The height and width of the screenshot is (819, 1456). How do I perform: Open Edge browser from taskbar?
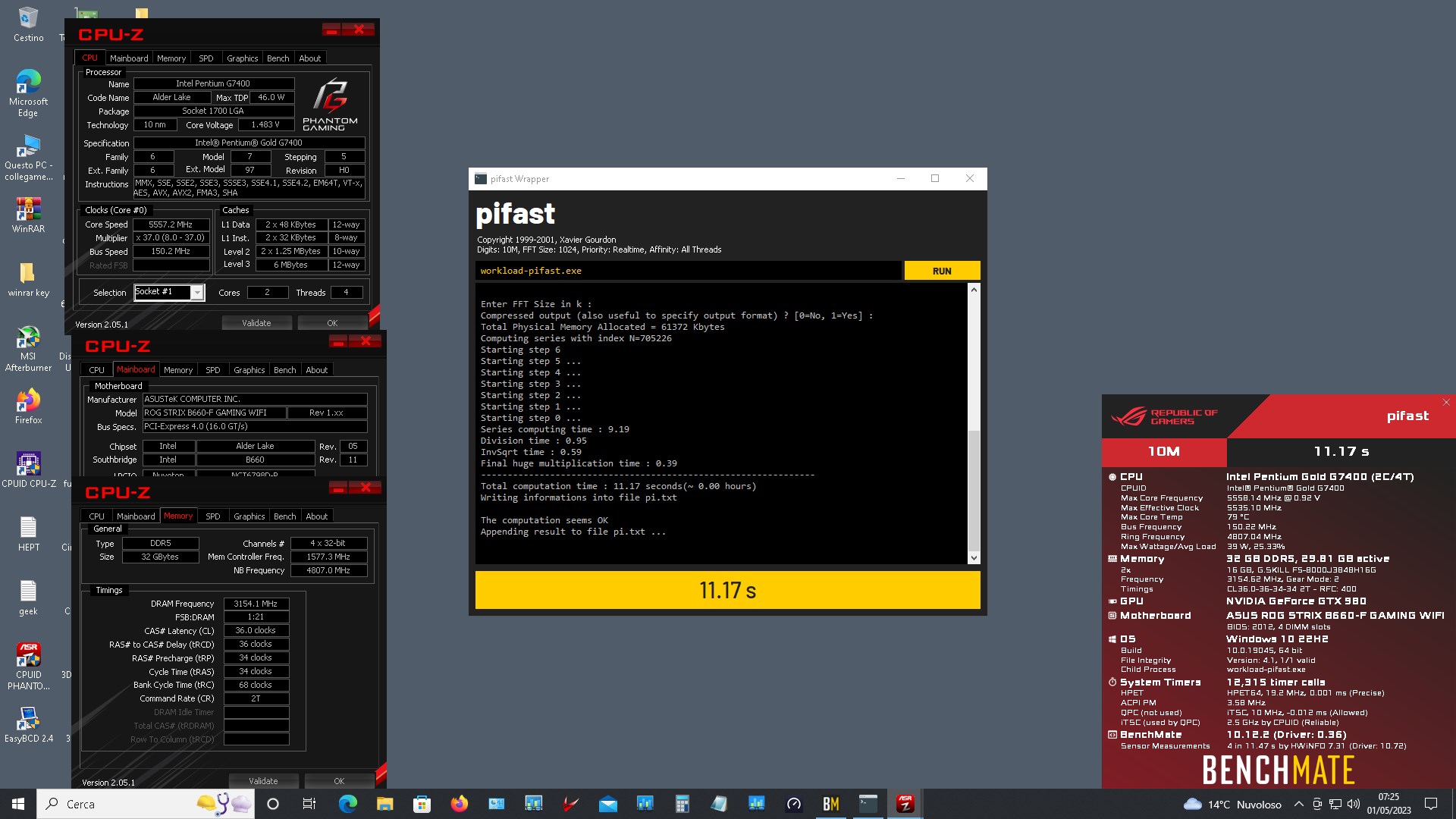(347, 804)
